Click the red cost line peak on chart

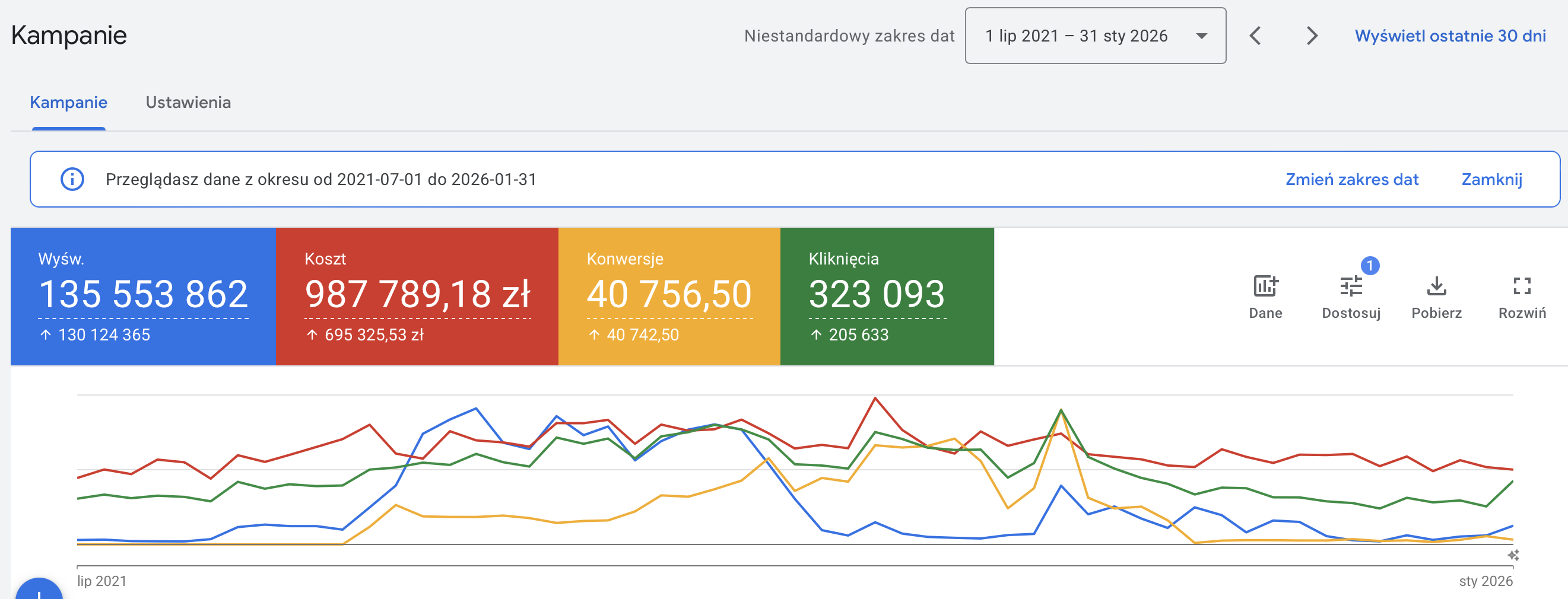point(875,399)
